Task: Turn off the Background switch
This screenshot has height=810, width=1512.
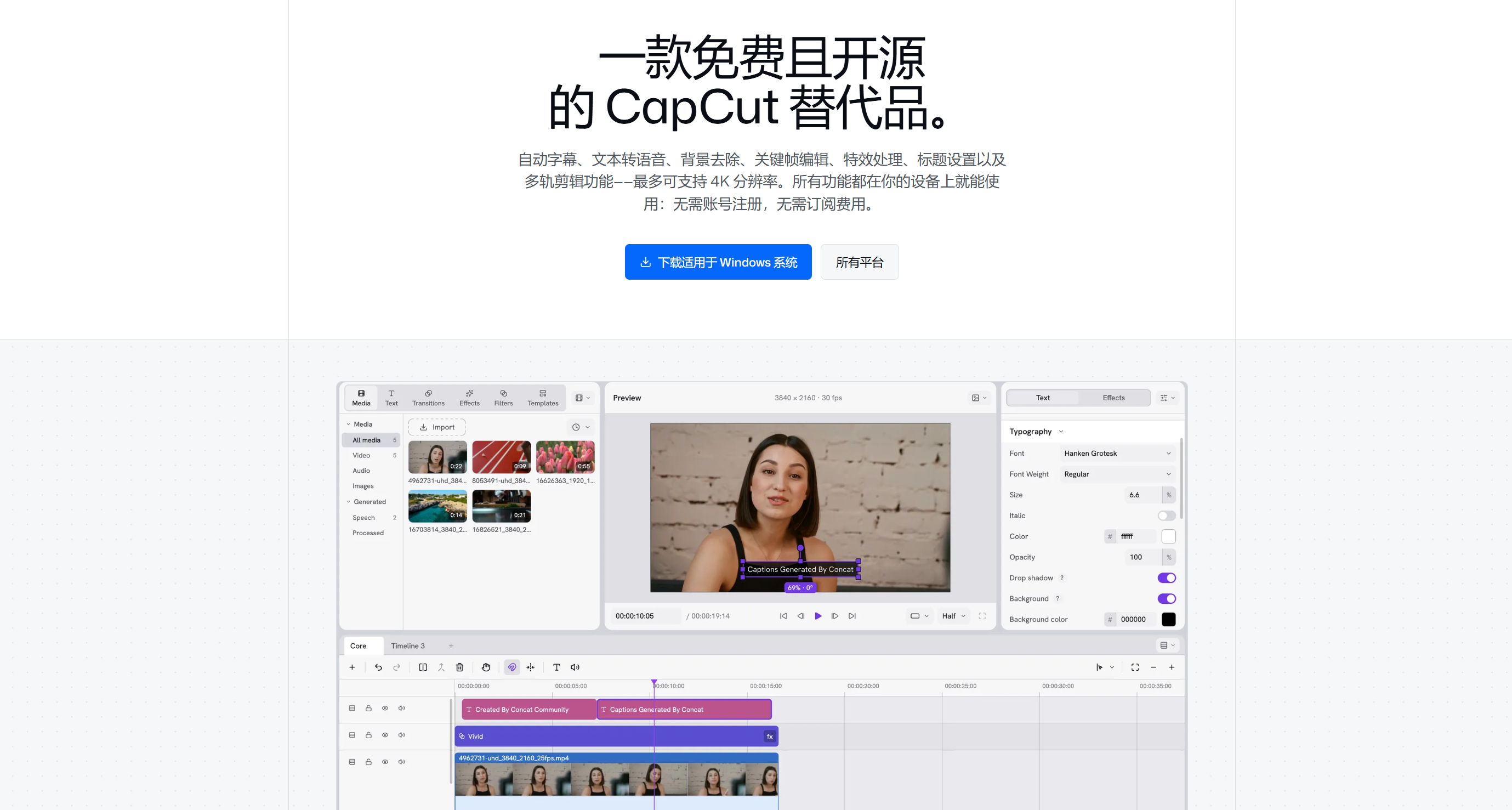Action: (1166, 599)
